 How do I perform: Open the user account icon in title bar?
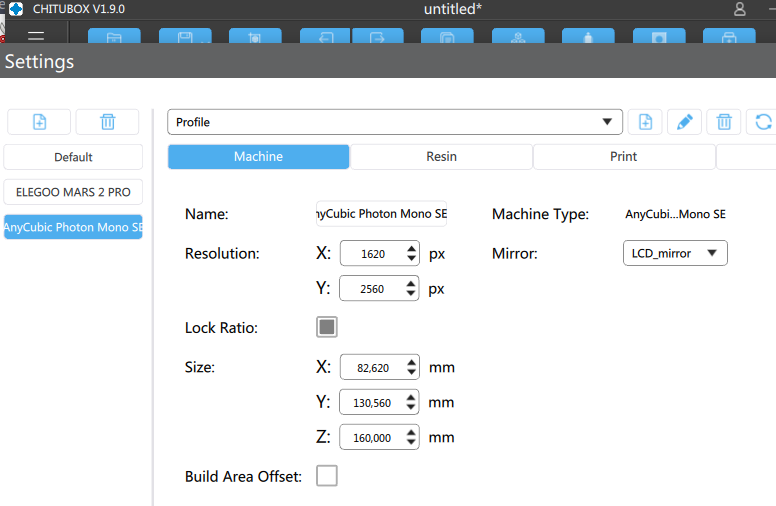(739, 9)
